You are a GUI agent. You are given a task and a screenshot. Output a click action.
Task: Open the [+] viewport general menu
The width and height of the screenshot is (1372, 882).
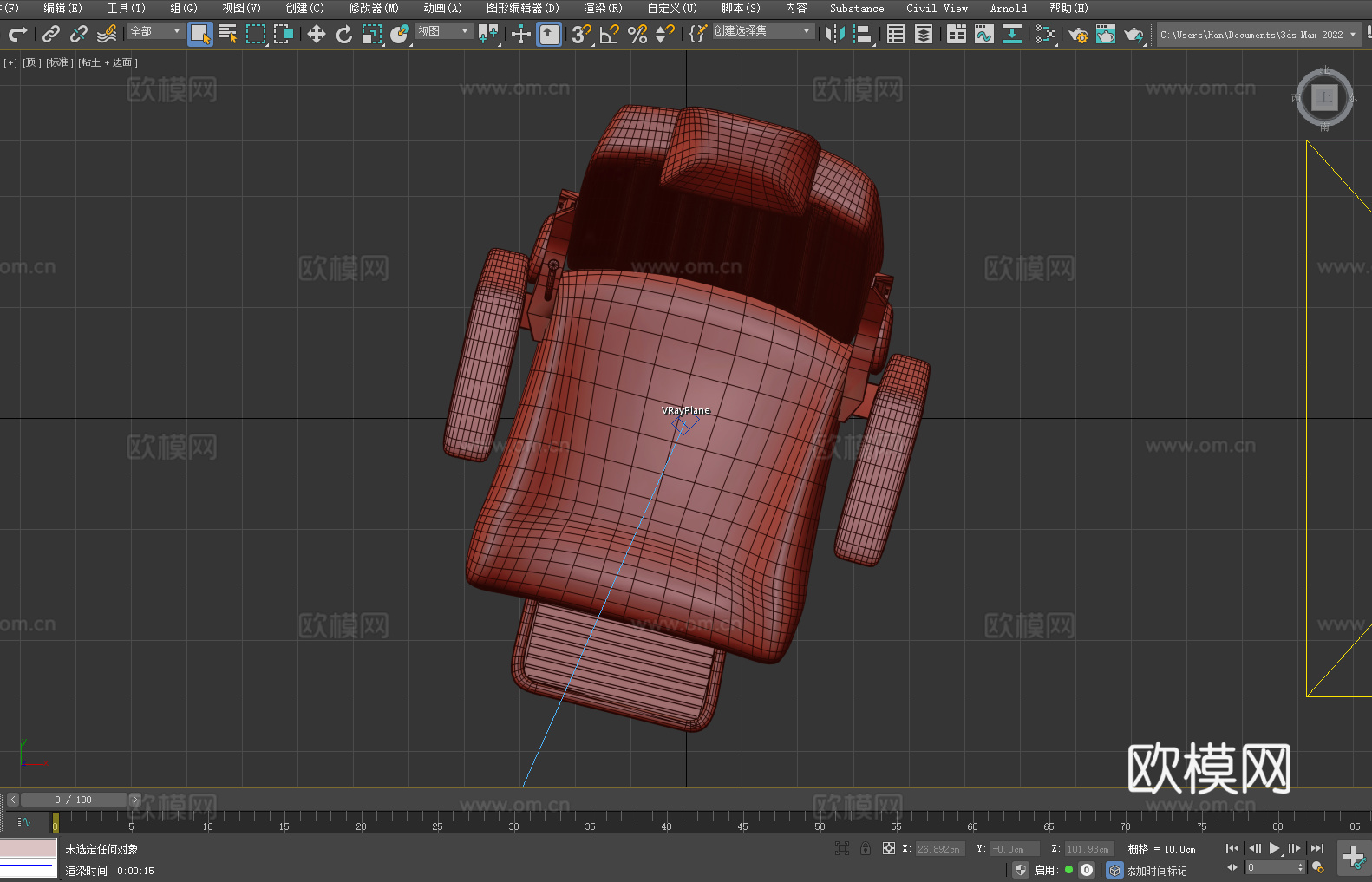pos(10,62)
